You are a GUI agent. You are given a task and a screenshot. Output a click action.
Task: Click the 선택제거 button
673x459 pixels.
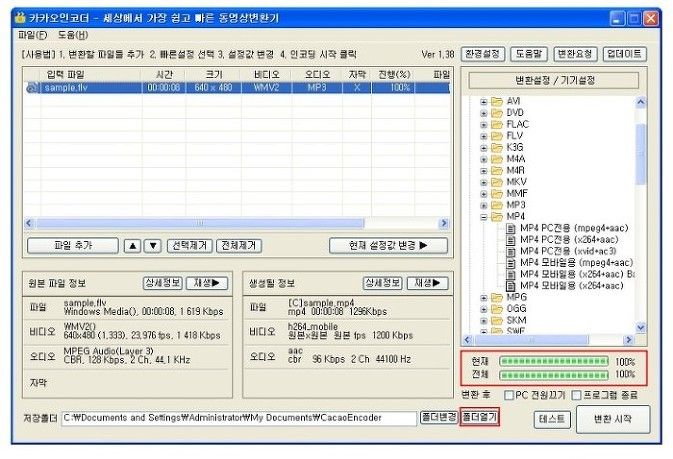click(189, 246)
